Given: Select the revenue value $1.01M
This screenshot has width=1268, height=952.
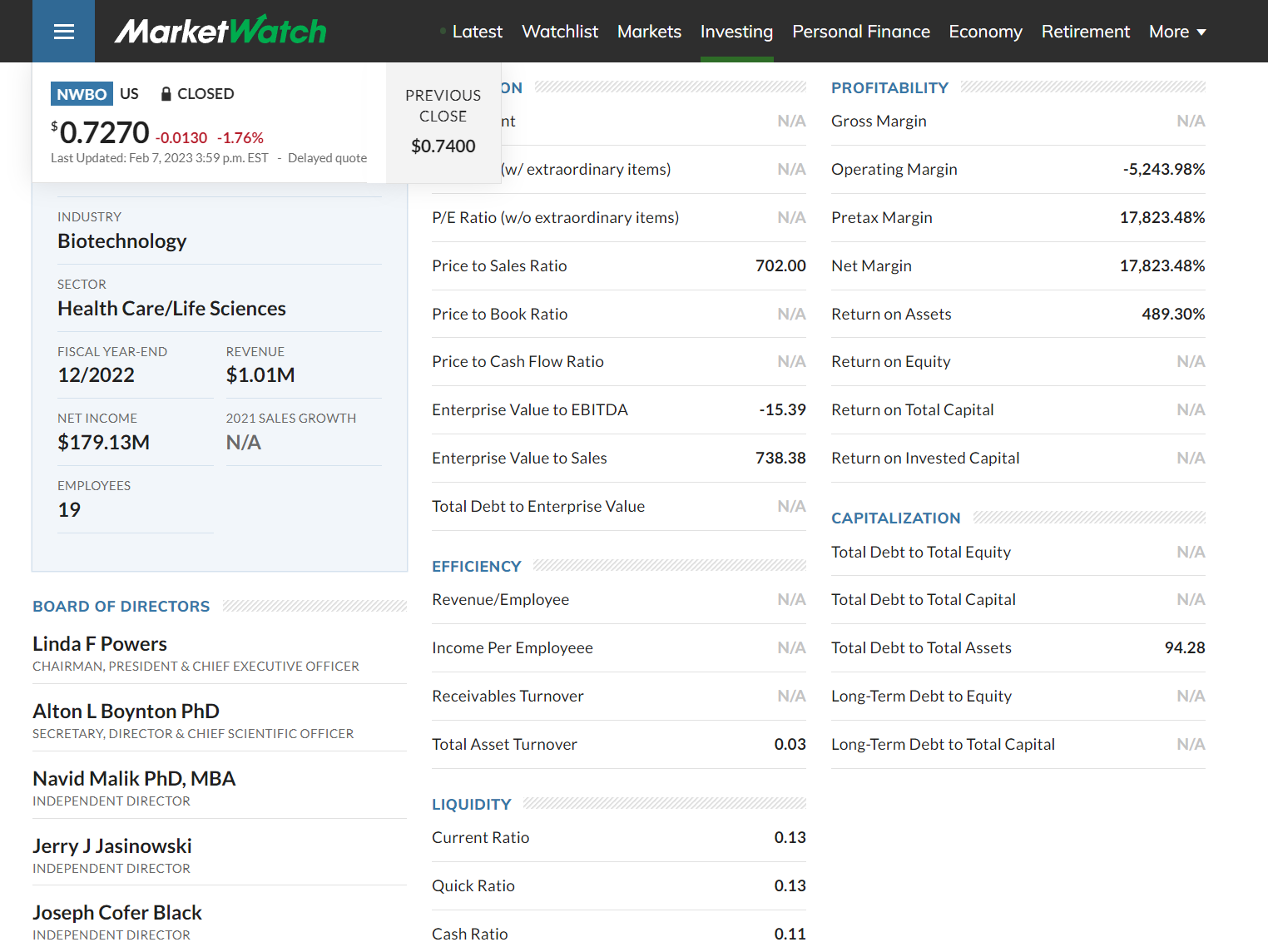Looking at the screenshot, I should click(260, 375).
